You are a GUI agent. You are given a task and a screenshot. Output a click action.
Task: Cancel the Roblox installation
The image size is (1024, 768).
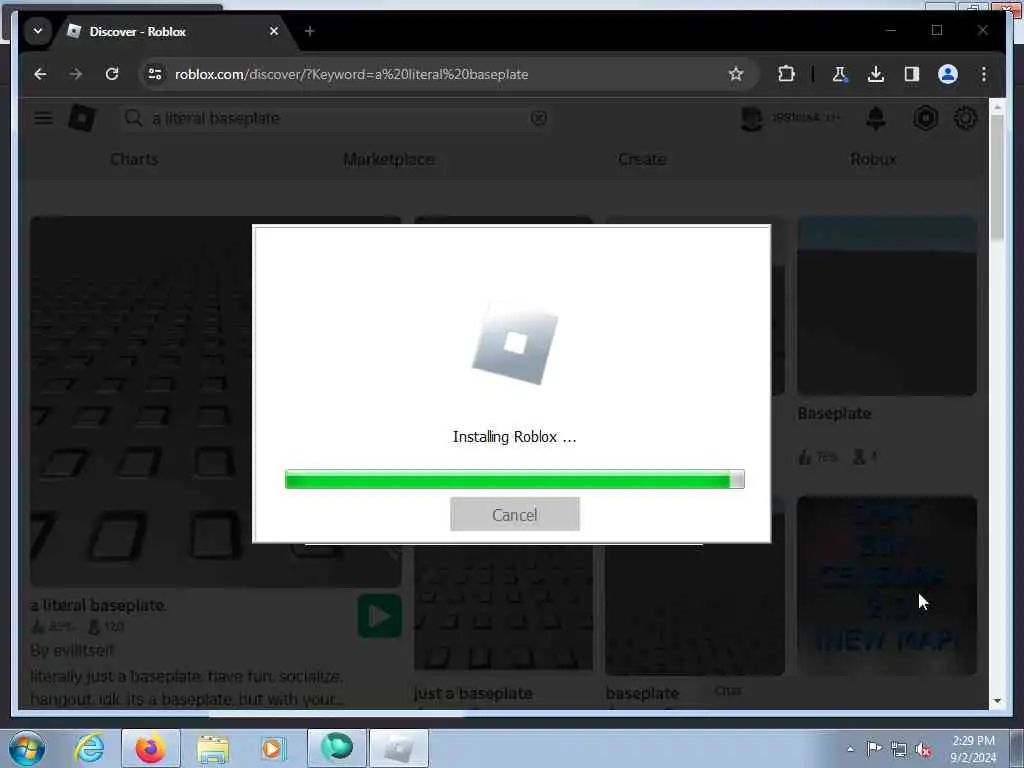pyautogui.click(x=515, y=514)
